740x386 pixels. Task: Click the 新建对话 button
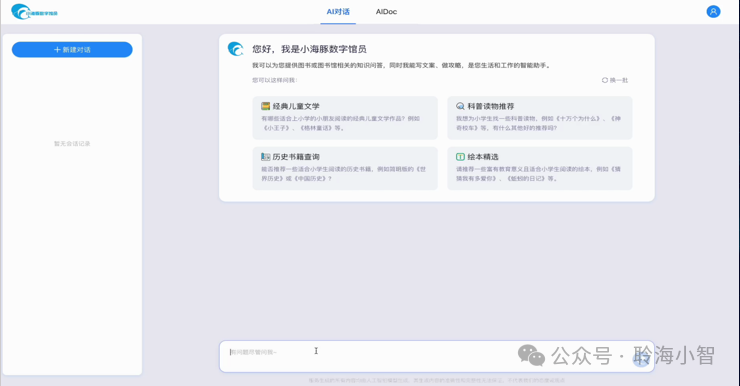(72, 50)
